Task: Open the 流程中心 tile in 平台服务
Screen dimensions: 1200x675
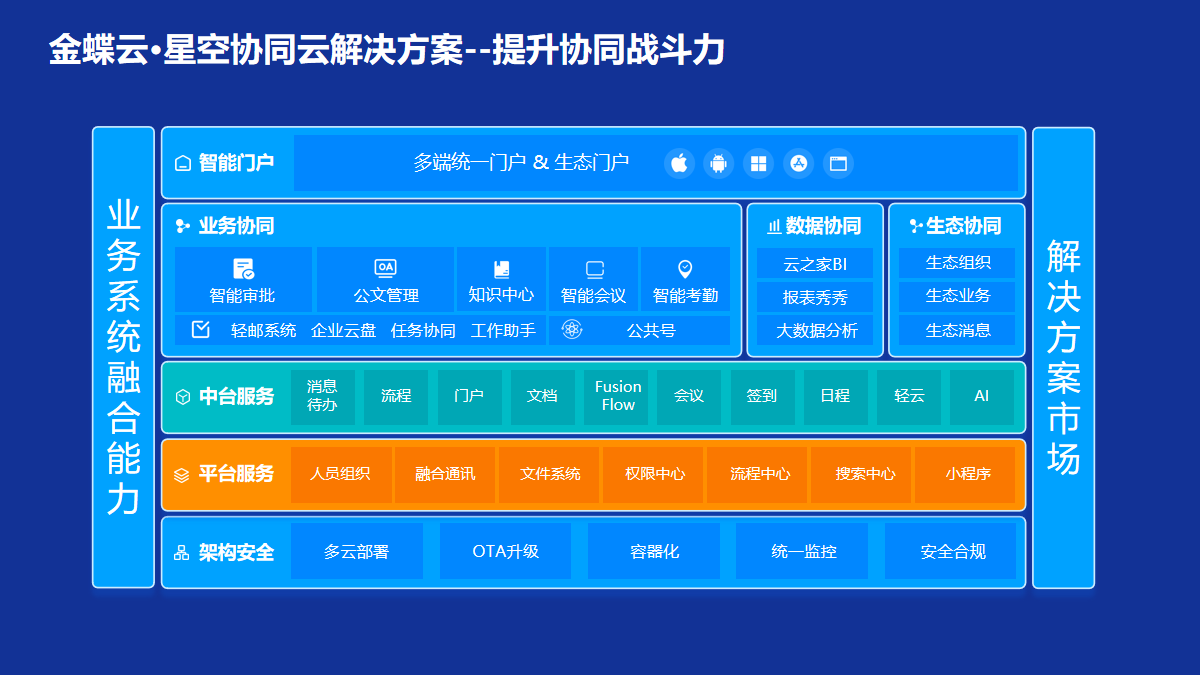Action: tap(758, 475)
